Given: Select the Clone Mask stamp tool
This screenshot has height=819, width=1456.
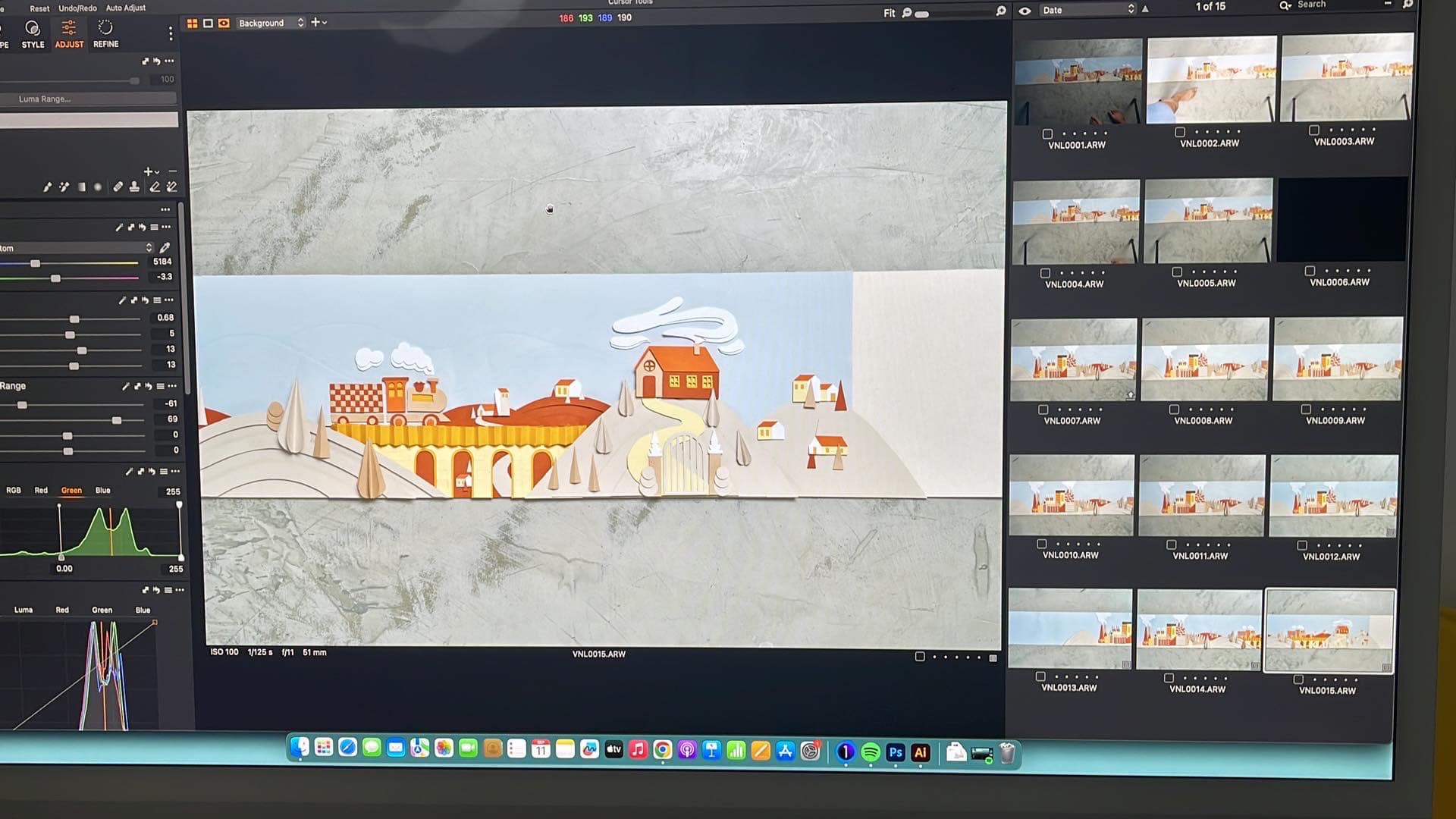Looking at the screenshot, I should (x=134, y=187).
